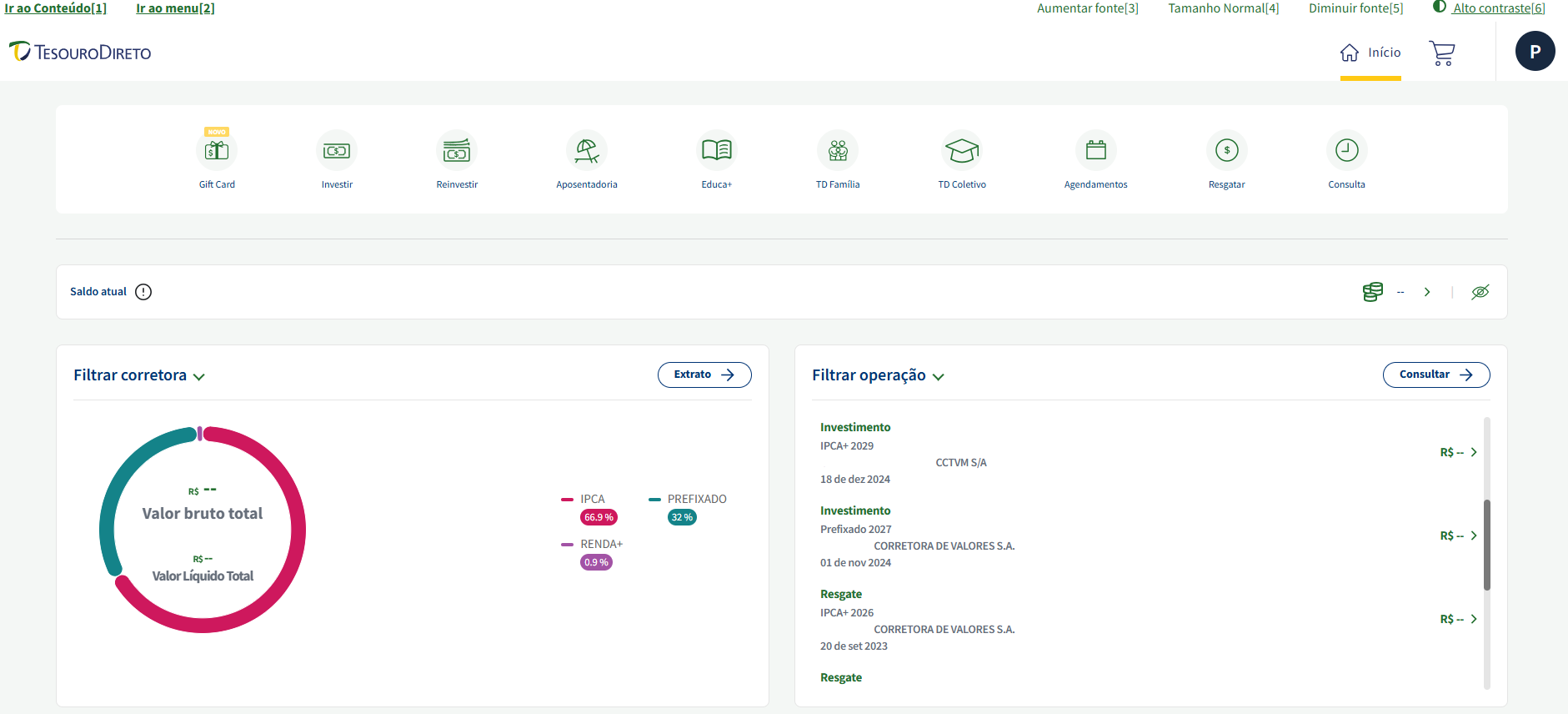The height and width of the screenshot is (714, 1568).
Task: Open Prefixado 2027 investment chevron
Action: 1474,535
